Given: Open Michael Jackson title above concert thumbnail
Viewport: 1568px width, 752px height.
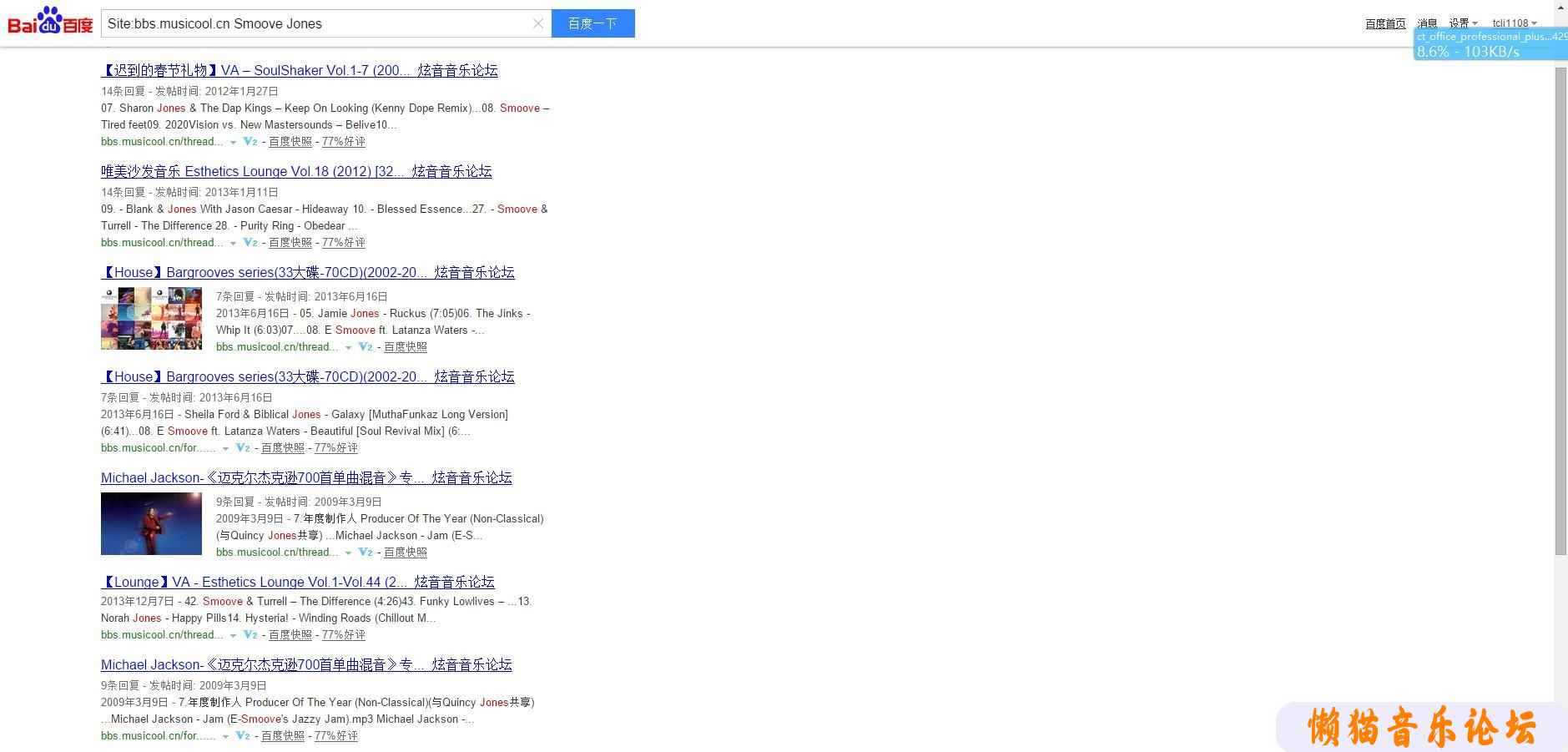Looking at the screenshot, I should coord(306,478).
